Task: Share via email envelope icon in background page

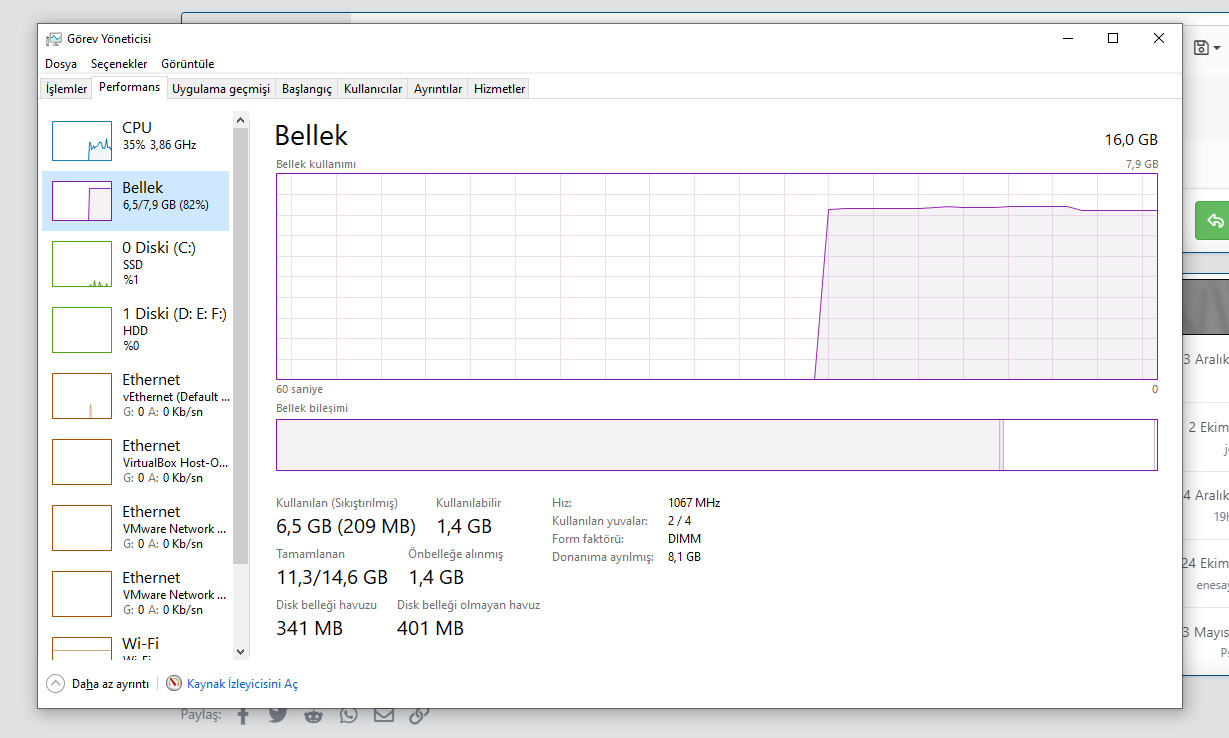Action: tap(384, 715)
